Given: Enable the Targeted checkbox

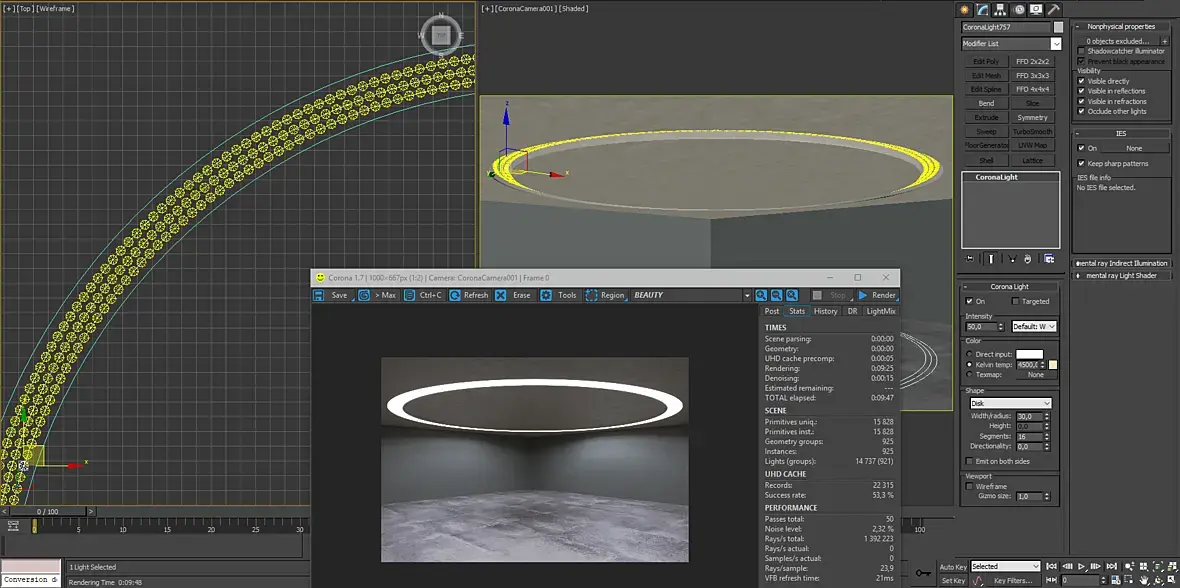Looking at the screenshot, I should (x=1016, y=301).
